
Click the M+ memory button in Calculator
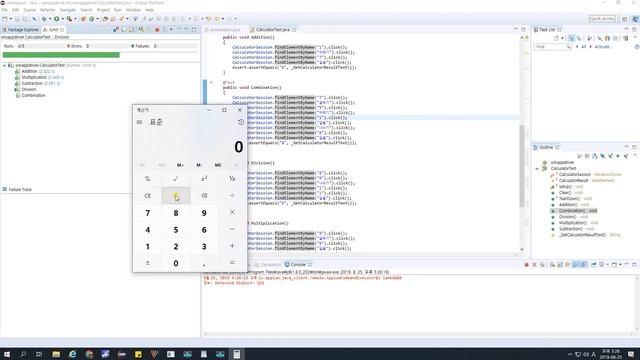180,165
